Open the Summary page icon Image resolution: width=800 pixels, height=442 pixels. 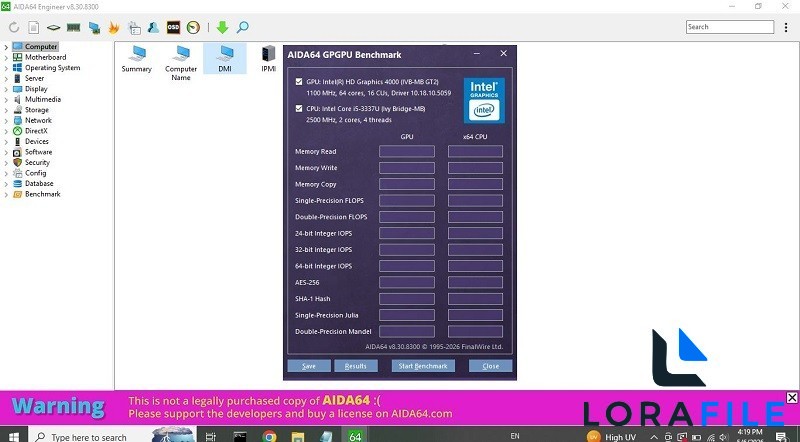point(137,59)
